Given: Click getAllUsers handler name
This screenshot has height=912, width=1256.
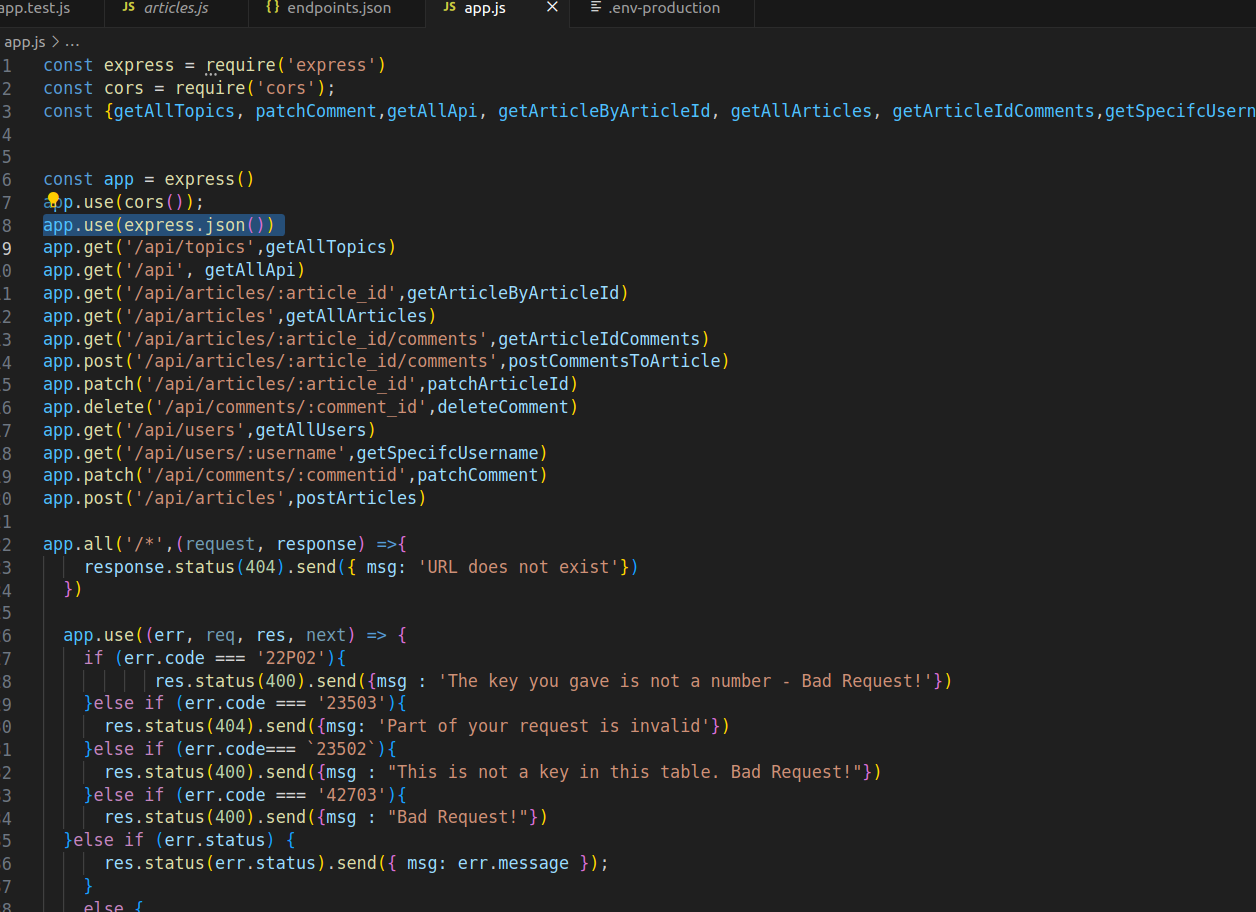Looking at the screenshot, I should click(x=311, y=430).
